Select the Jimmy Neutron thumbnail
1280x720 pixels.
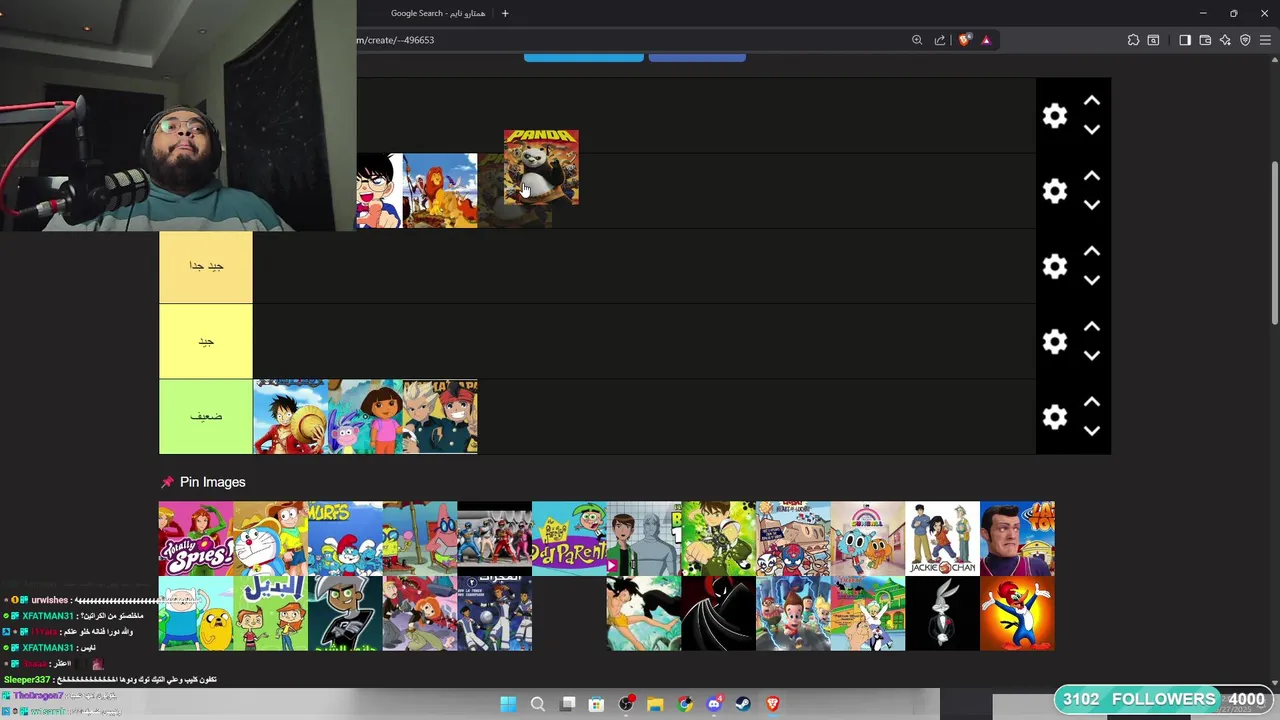click(x=793, y=613)
